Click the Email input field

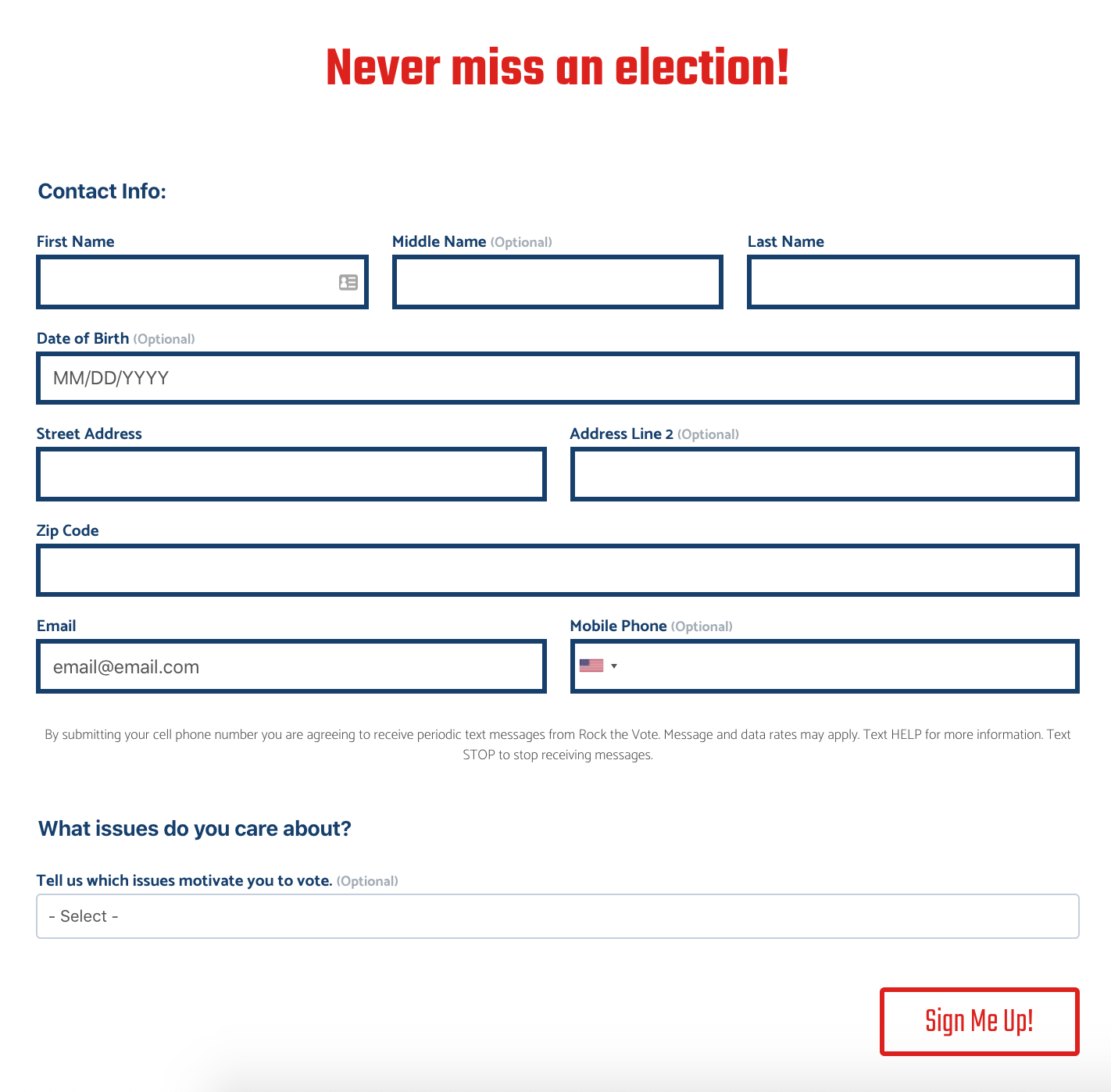tap(291, 666)
